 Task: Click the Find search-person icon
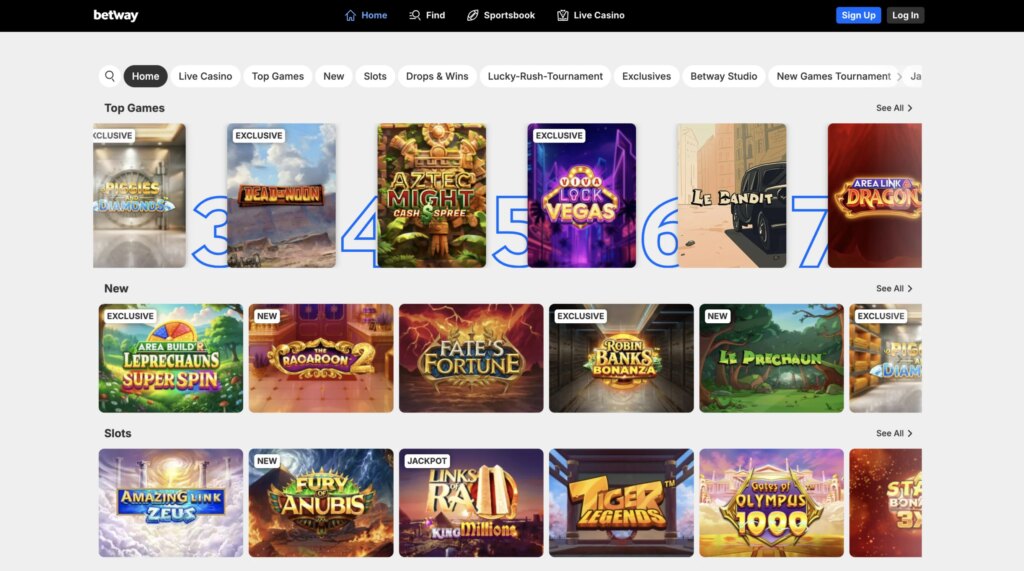(x=415, y=15)
